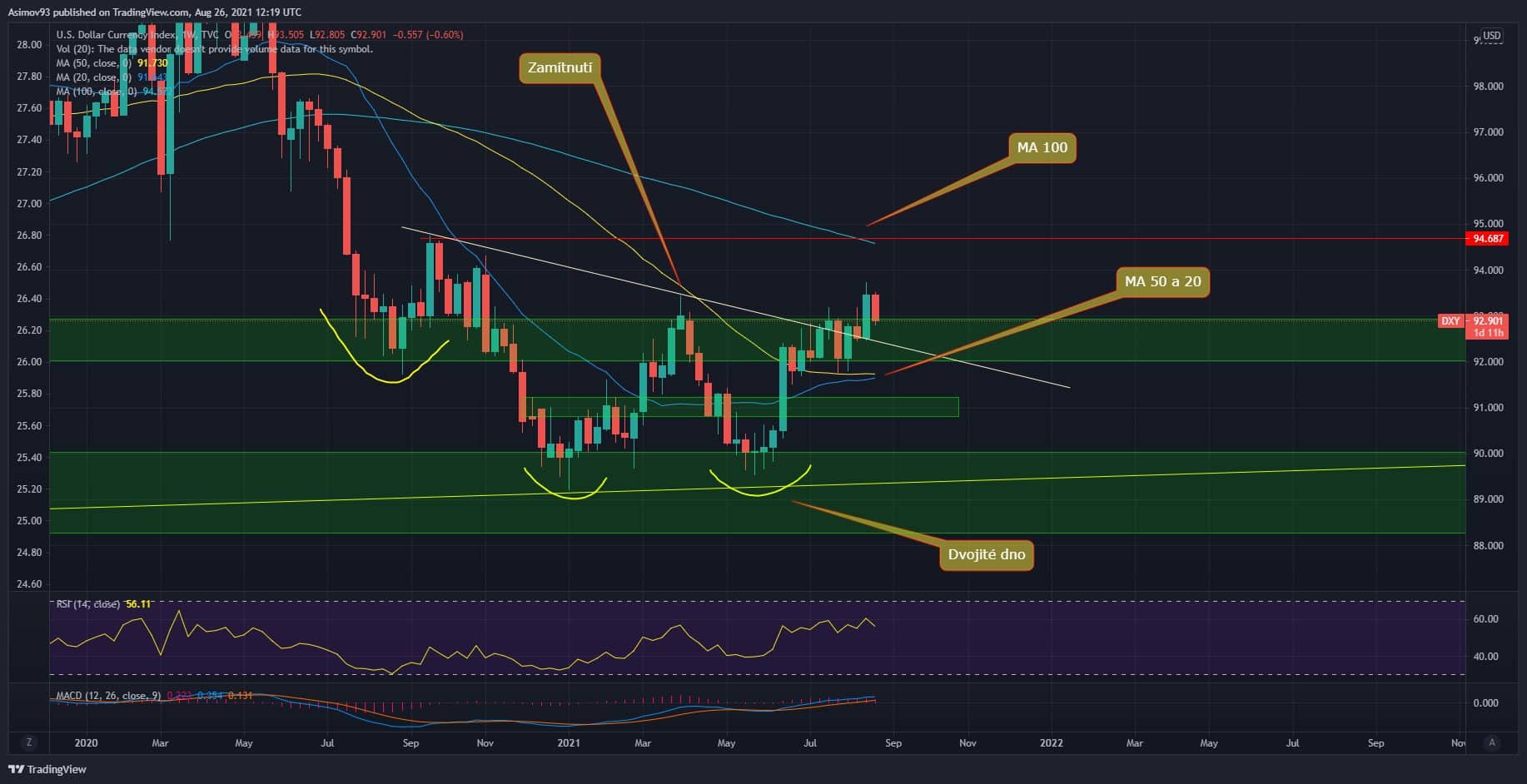Click 95.000 on the right price scale
Viewport: 1527px width, 784px height.
[x=1488, y=224]
